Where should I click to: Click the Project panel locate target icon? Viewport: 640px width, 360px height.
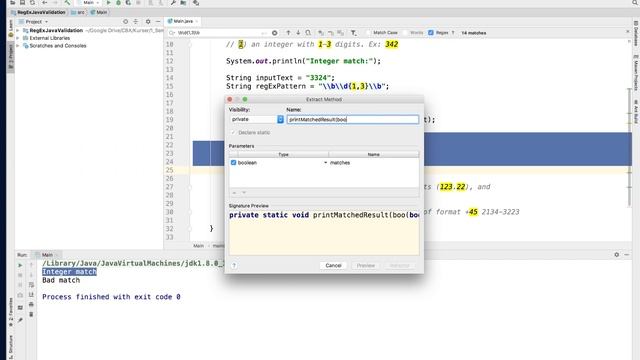pos(125,22)
